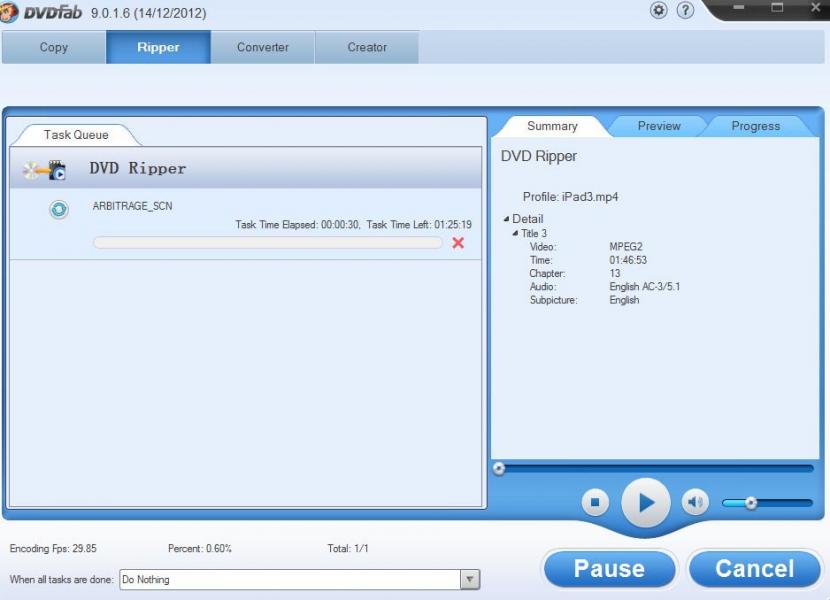Screen dimensions: 830x600
Task: Open the help question mark icon
Action: click(x=685, y=10)
